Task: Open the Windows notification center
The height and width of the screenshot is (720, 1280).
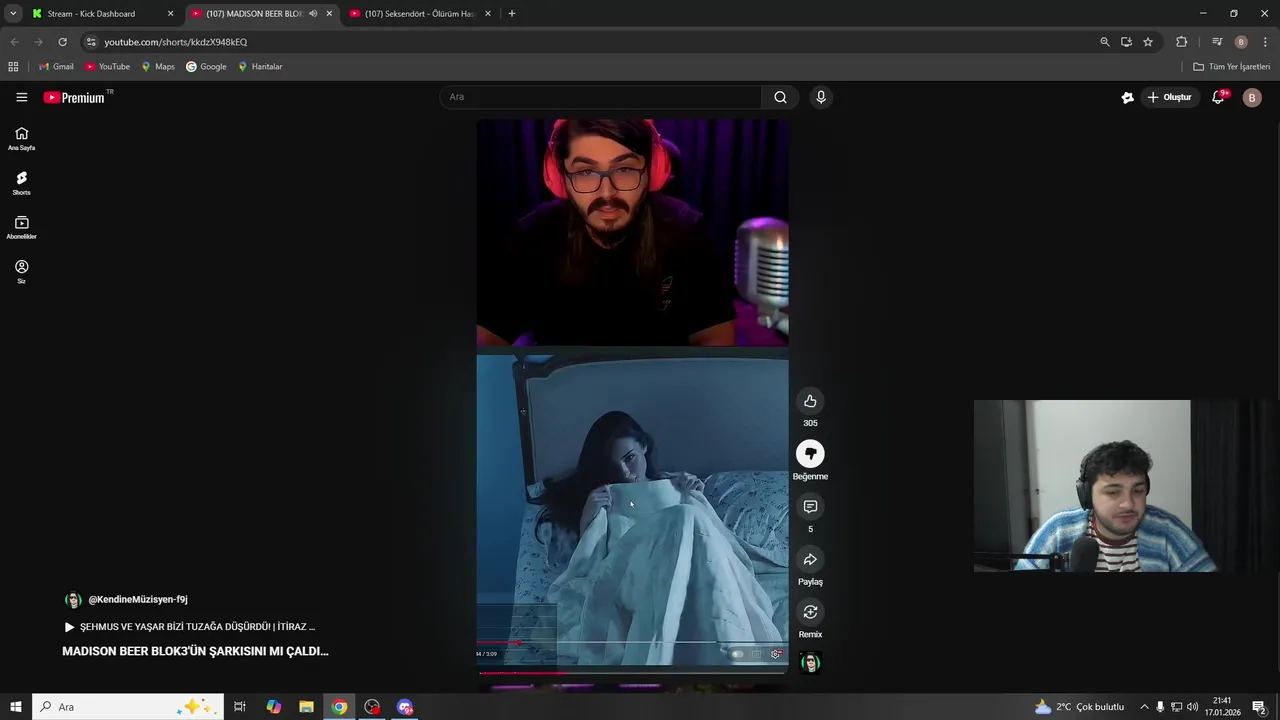Action: [1259, 707]
